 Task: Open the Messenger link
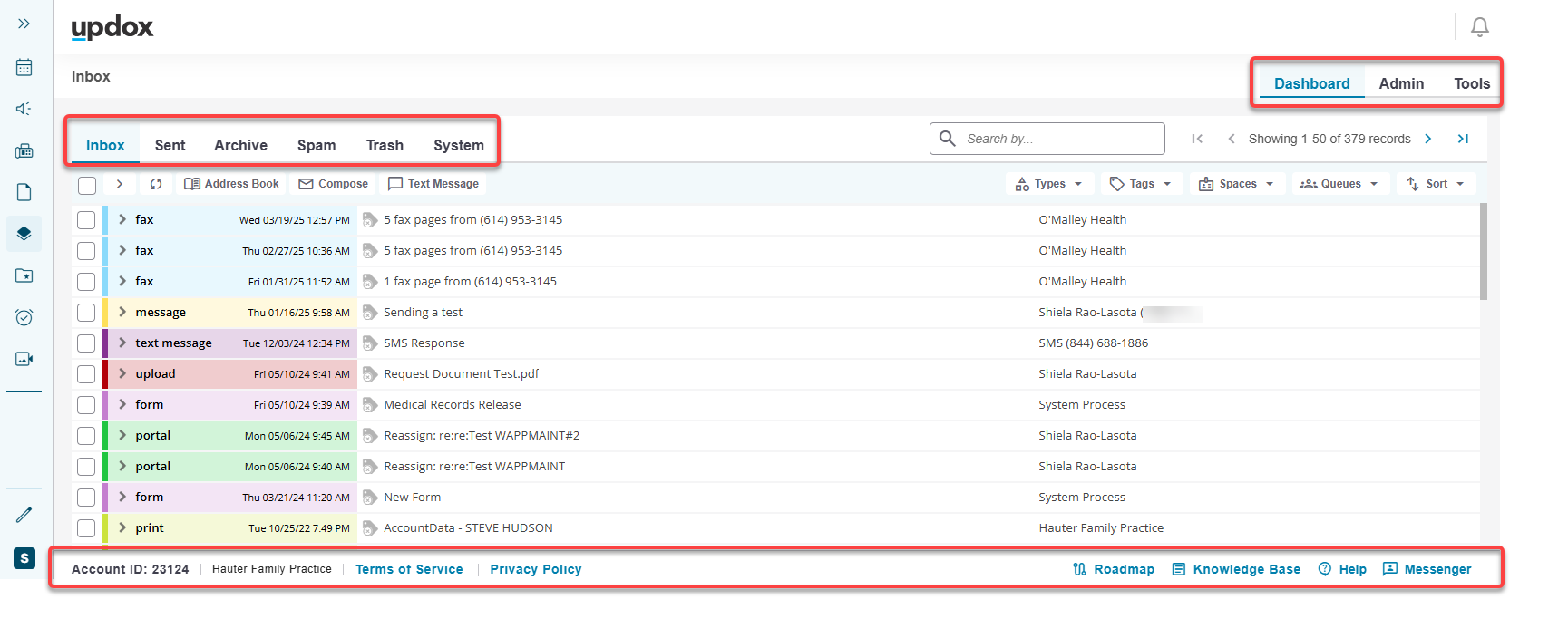coord(1427,569)
